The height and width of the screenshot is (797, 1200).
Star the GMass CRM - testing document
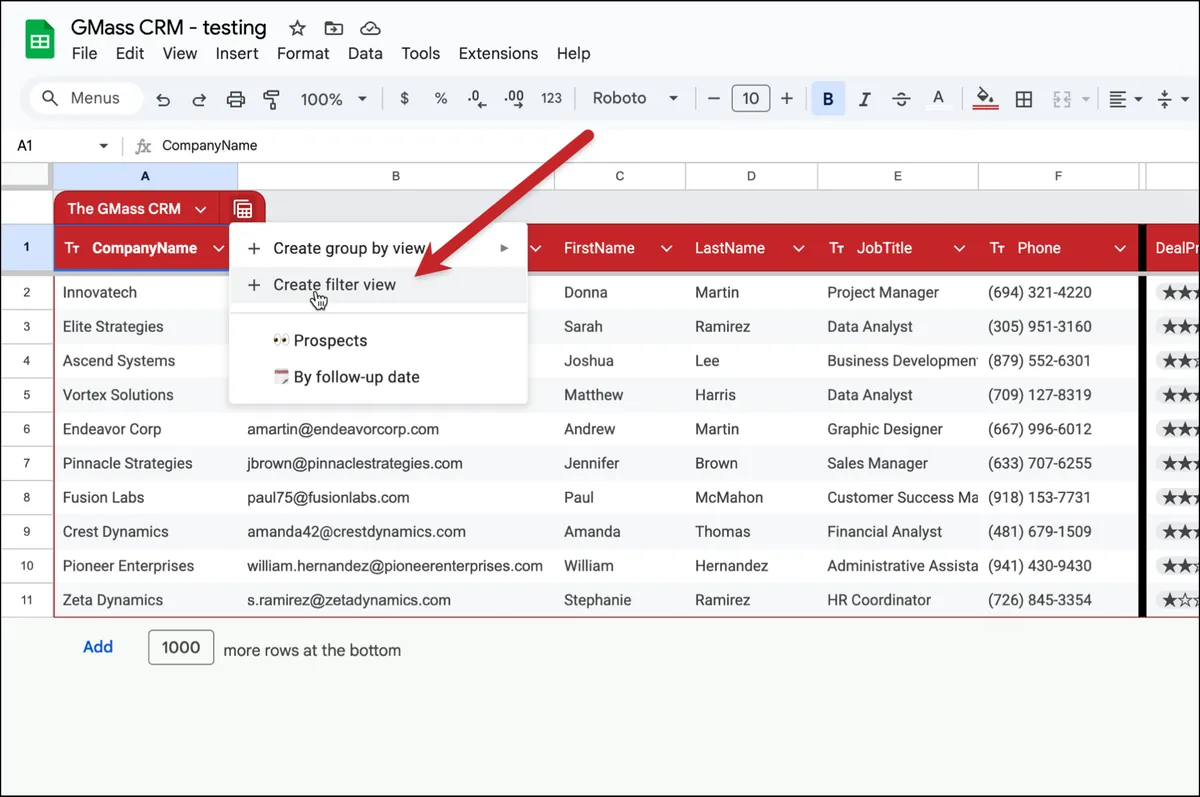(297, 28)
